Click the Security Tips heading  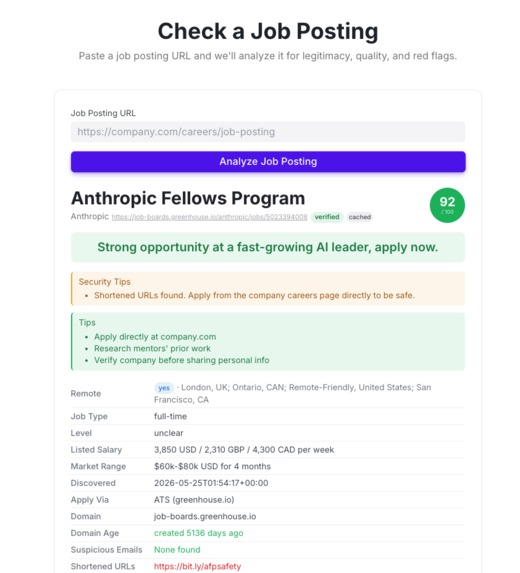pyautogui.click(x=105, y=282)
